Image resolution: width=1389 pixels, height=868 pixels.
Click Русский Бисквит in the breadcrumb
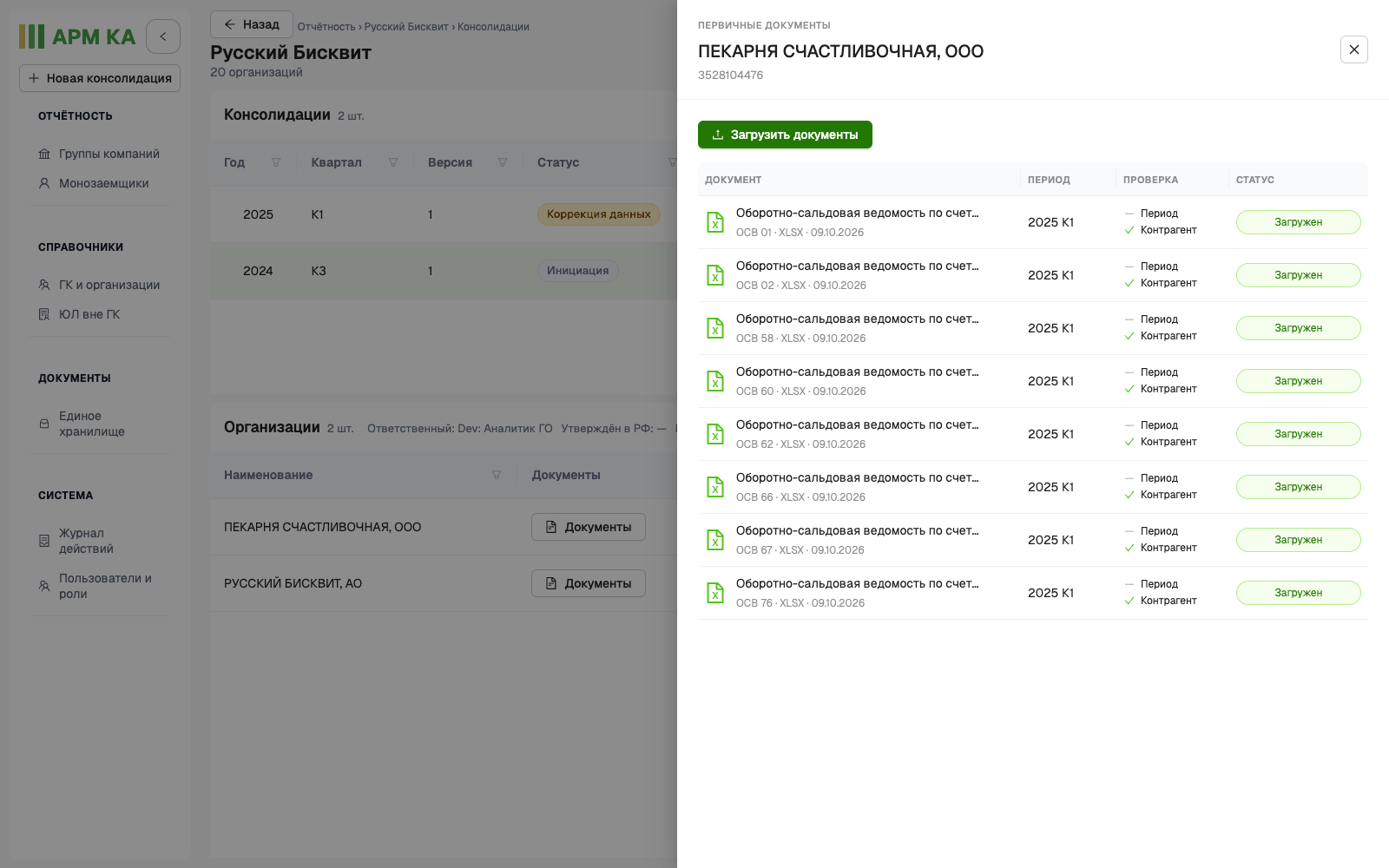[x=406, y=27]
